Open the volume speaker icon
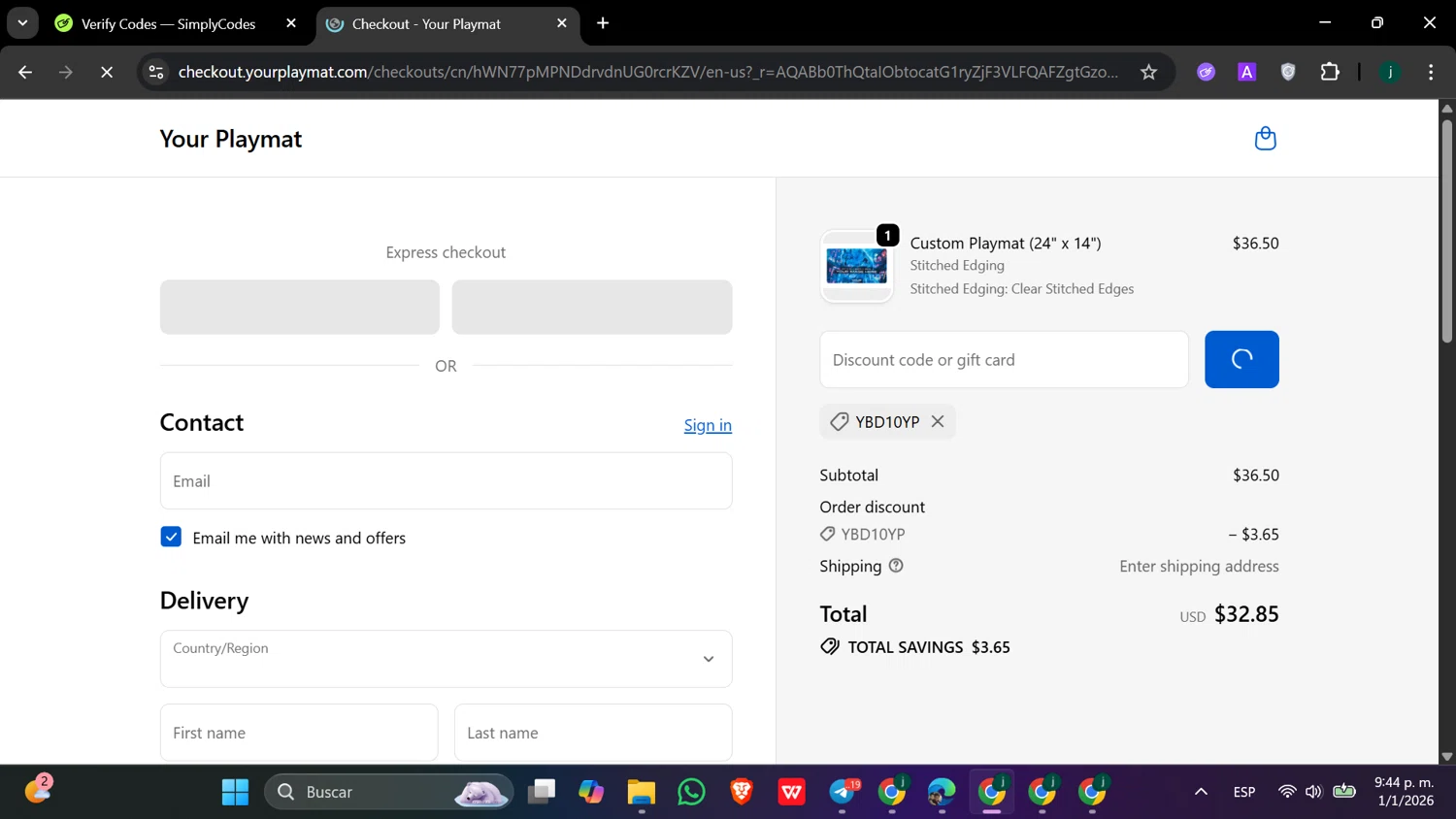Screen dimensions: 1456x819 [x=1314, y=792]
